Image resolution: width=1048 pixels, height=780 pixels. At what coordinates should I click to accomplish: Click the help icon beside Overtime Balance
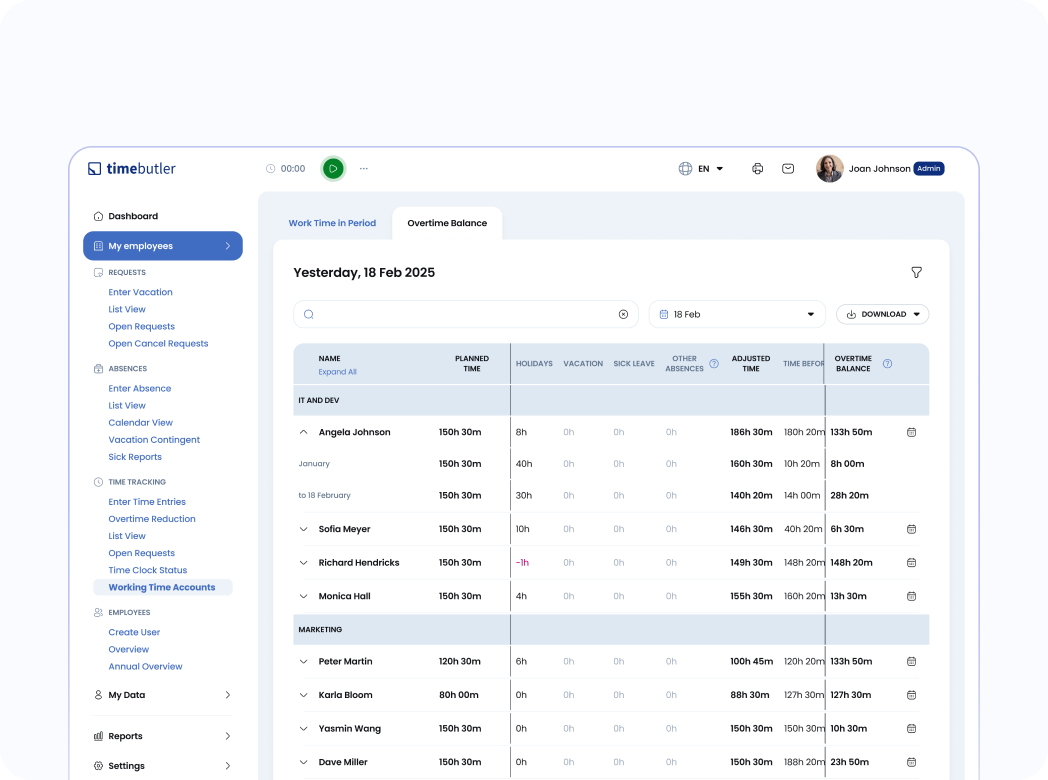pyautogui.click(x=887, y=364)
